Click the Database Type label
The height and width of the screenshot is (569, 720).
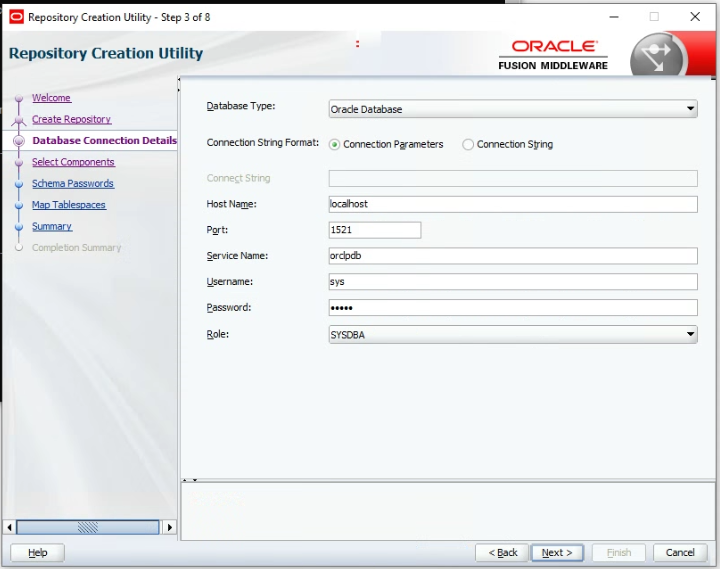pyautogui.click(x=241, y=106)
